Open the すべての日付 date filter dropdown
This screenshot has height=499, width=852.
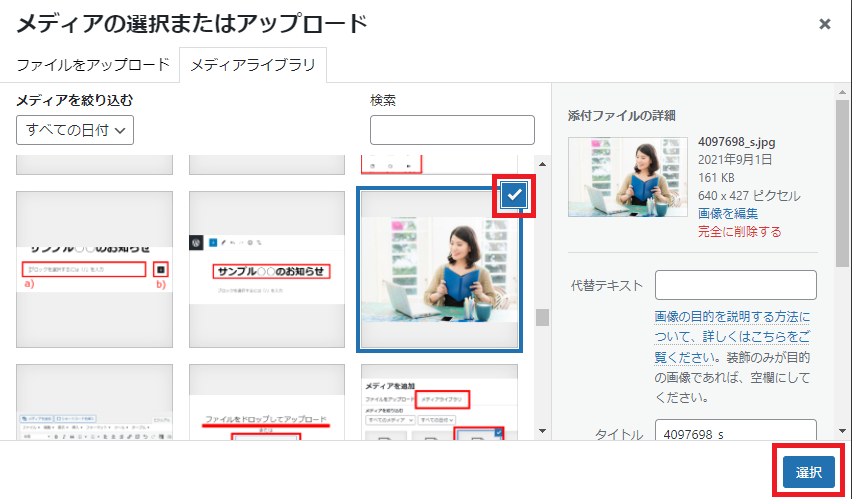(x=75, y=130)
